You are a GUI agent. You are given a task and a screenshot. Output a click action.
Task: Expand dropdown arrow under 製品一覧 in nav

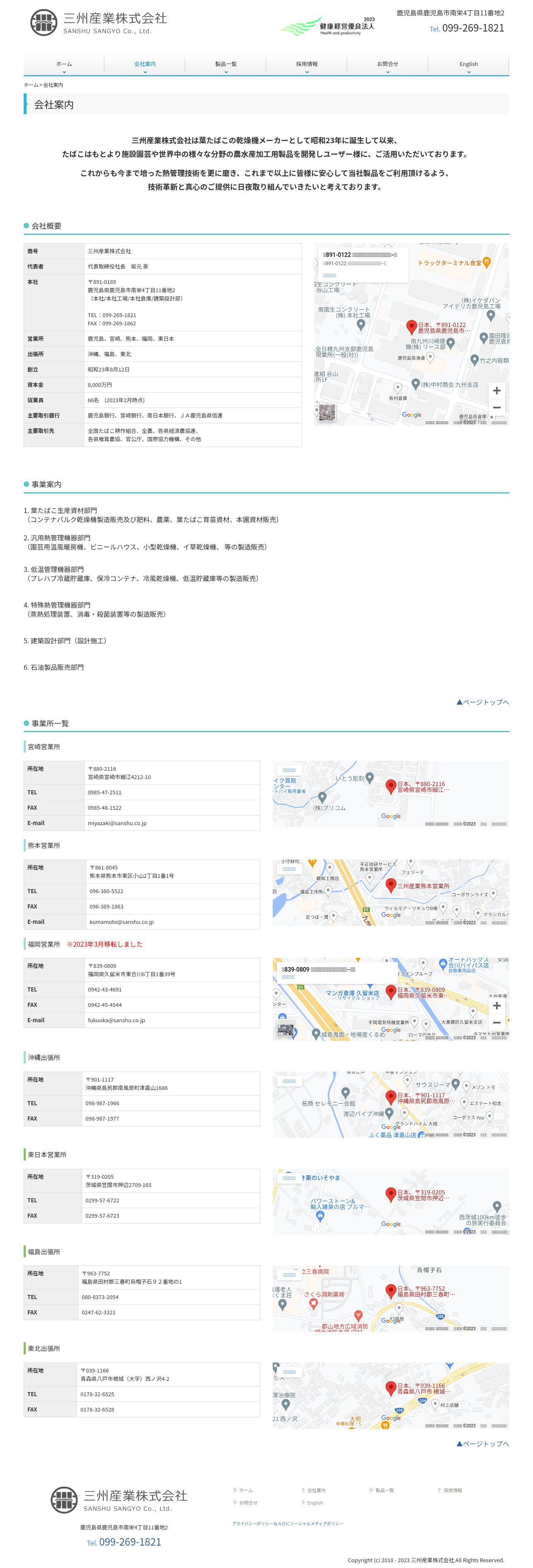(226, 73)
